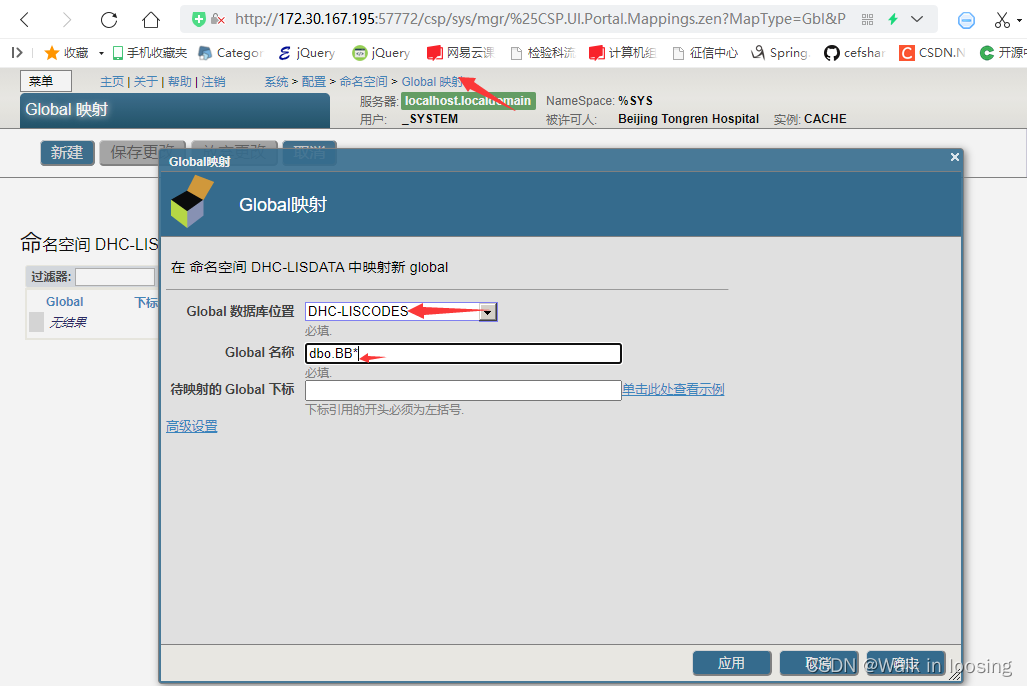Open the Spring bookmark
Screen dimensions: 1027x686
tap(780, 52)
